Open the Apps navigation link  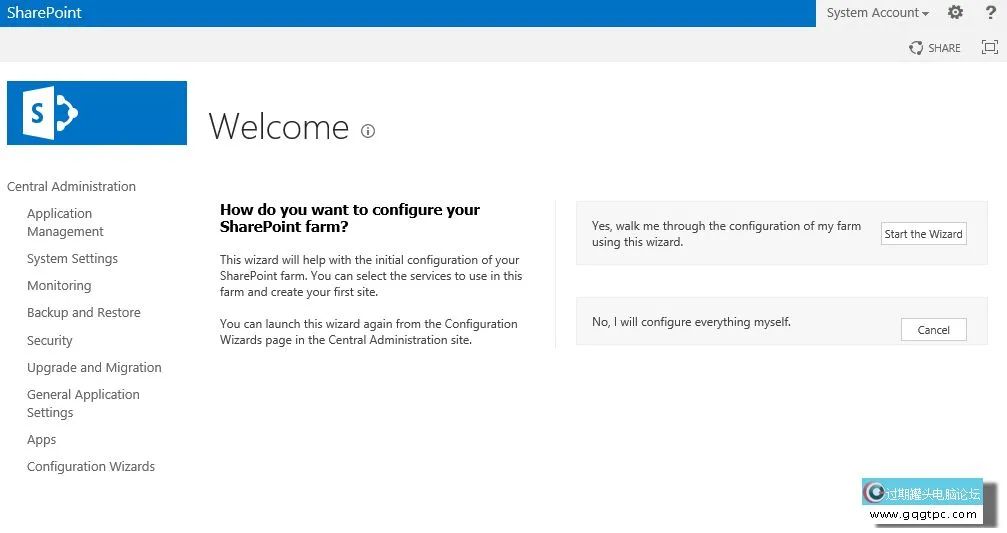[x=42, y=439]
